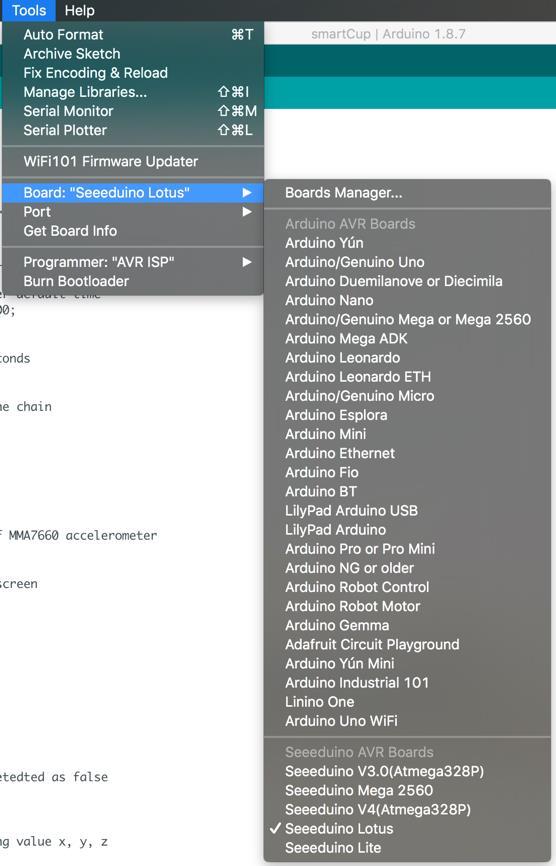This screenshot has width=556, height=866.
Task: Choose Arduino Industrial 101
Action: pos(407,683)
